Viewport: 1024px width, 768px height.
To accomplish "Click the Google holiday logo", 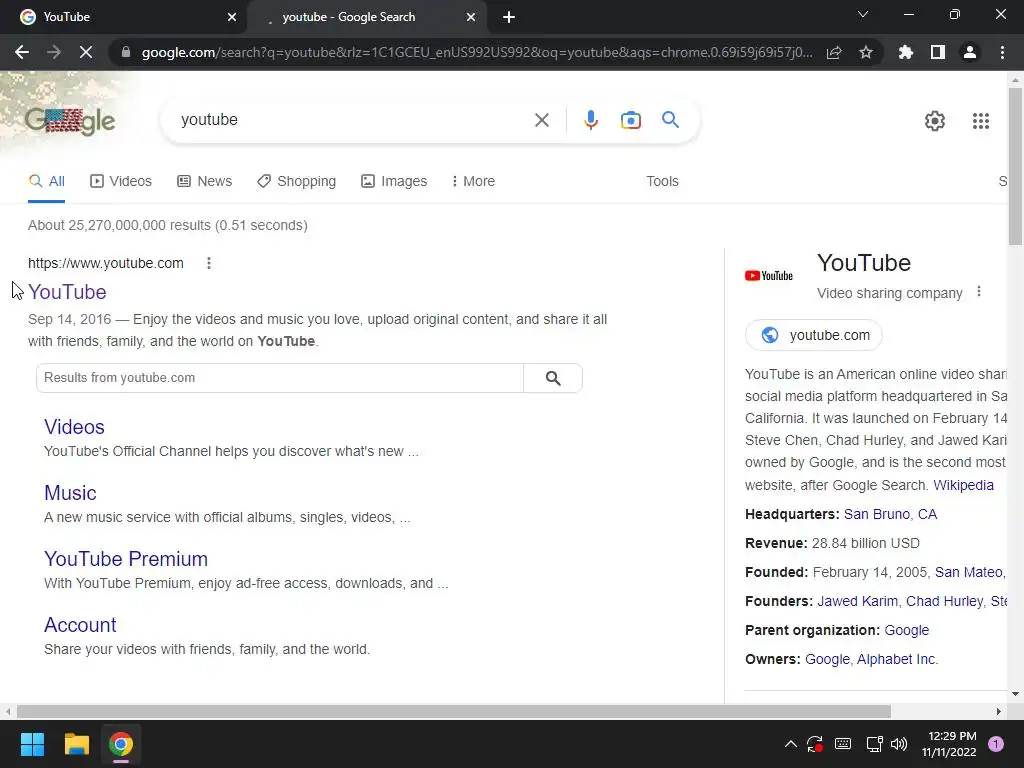I will (70, 121).
